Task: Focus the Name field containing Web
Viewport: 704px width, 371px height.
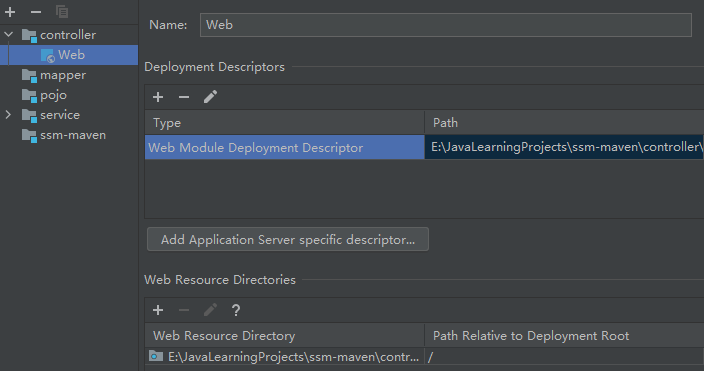Action: [445, 25]
